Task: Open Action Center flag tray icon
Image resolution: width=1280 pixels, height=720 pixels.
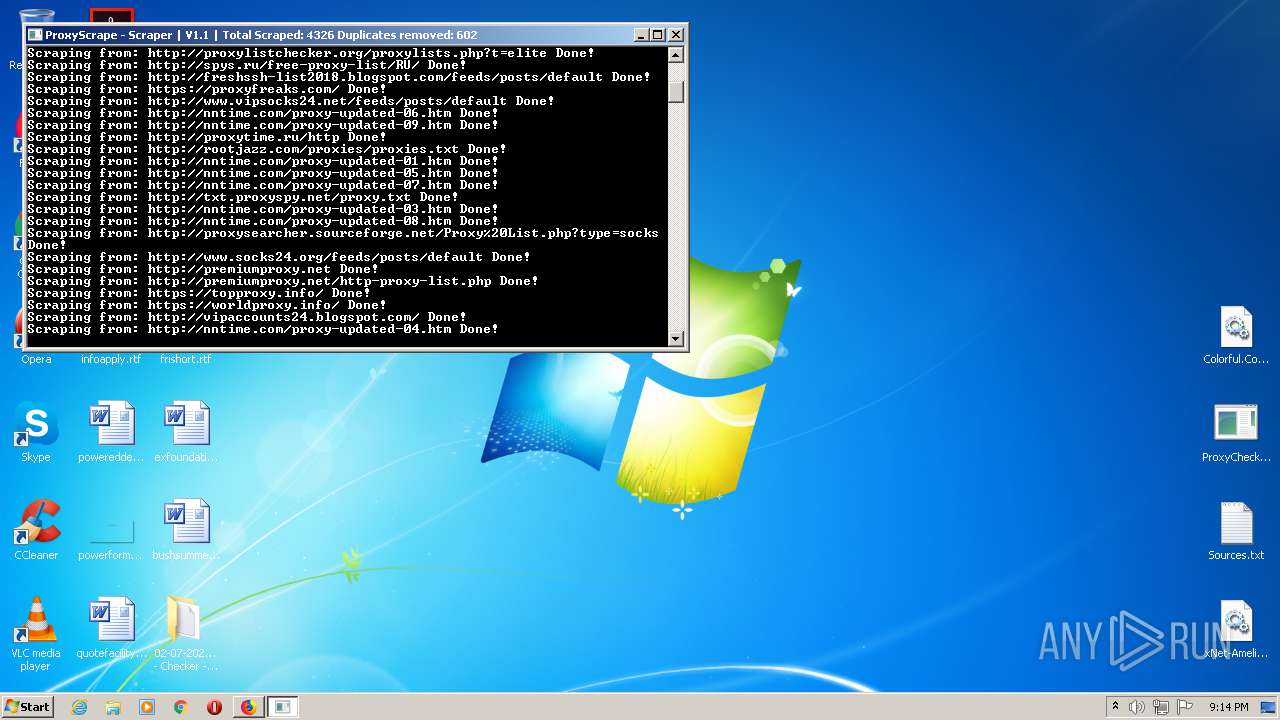Action: tap(1185, 707)
